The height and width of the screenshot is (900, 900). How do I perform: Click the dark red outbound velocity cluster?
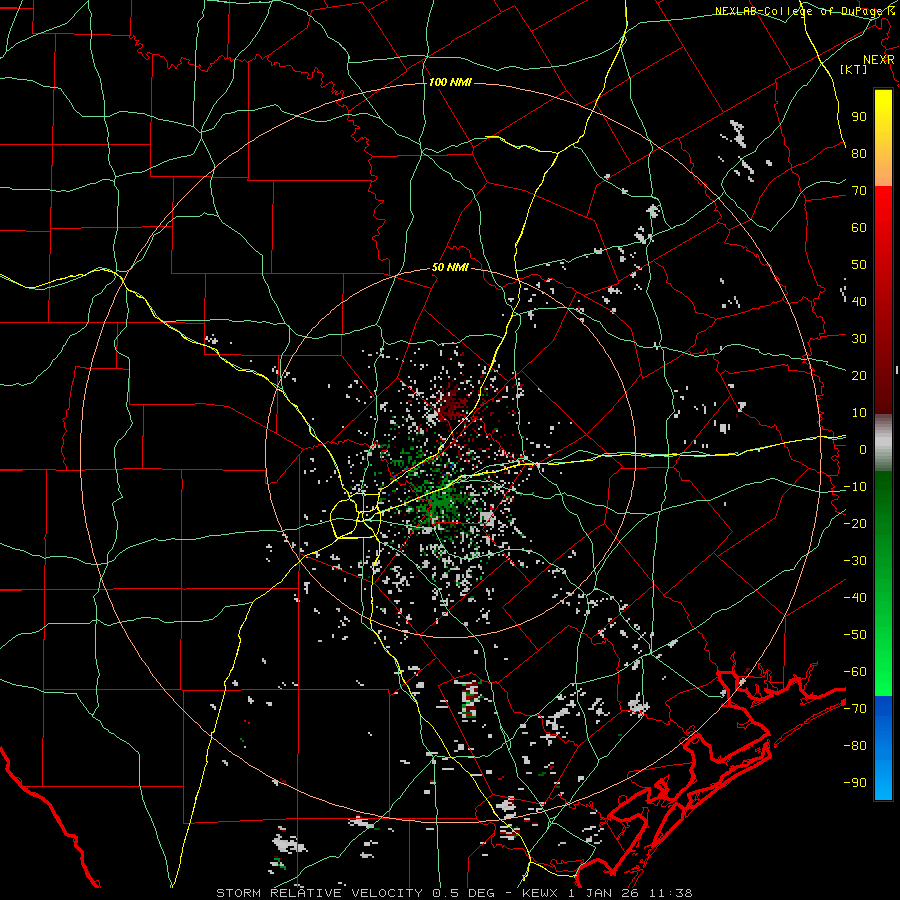point(454,404)
